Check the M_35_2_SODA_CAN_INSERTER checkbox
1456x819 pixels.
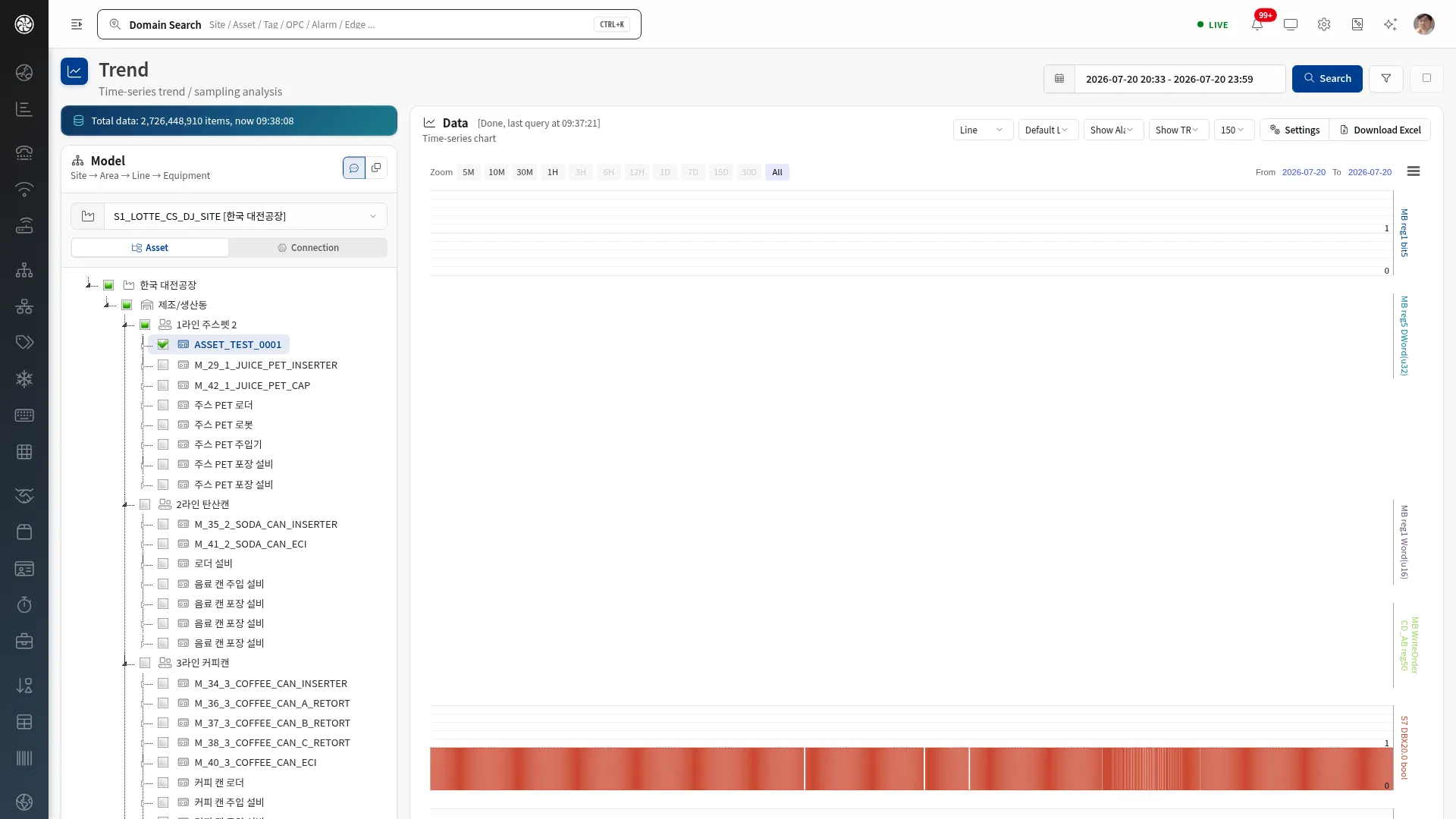pyautogui.click(x=163, y=524)
